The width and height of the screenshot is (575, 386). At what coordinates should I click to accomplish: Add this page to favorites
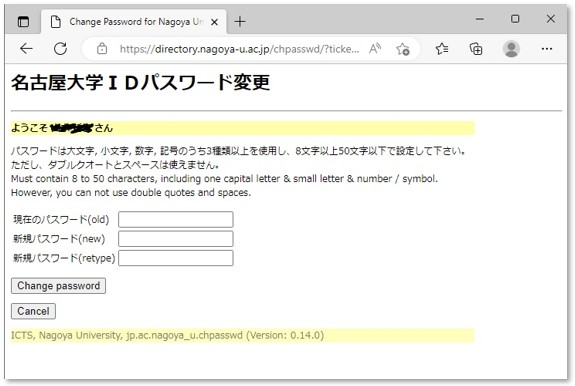click(x=403, y=49)
